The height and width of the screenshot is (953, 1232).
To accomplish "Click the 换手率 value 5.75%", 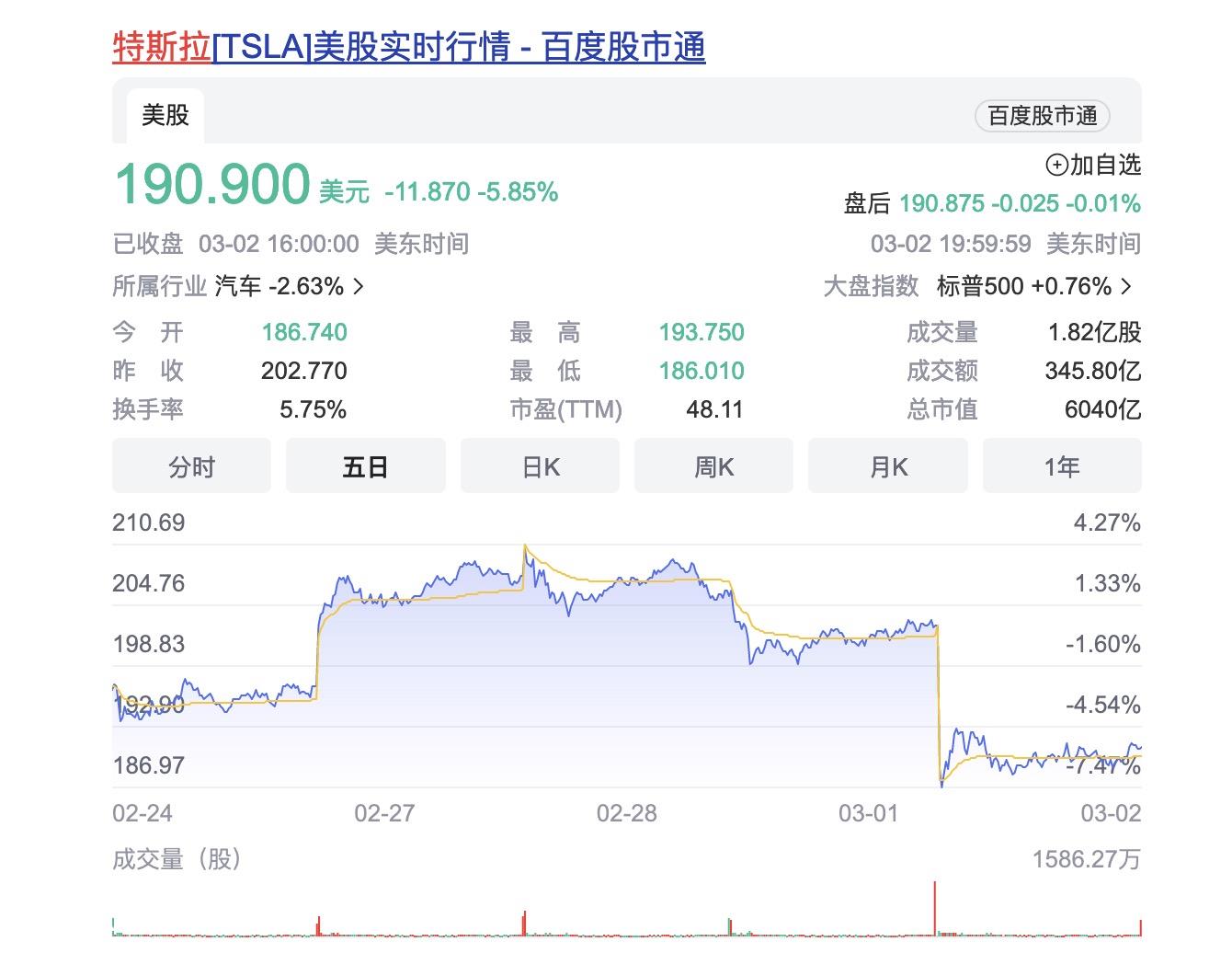I will 314,409.
